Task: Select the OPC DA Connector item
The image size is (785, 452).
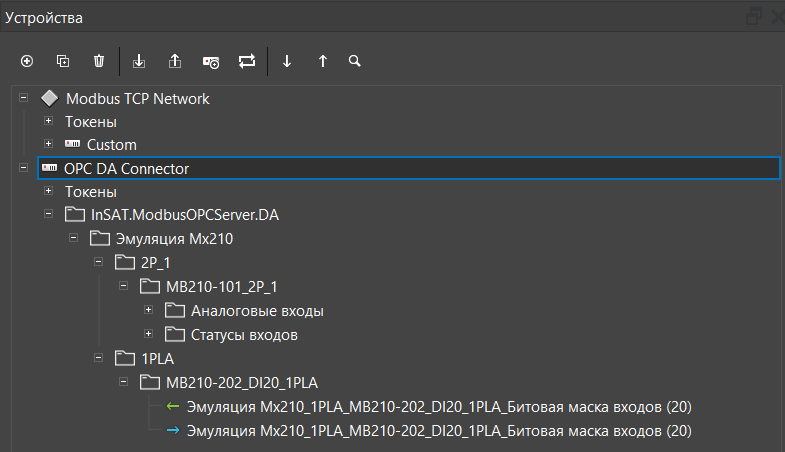Action: point(126,169)
